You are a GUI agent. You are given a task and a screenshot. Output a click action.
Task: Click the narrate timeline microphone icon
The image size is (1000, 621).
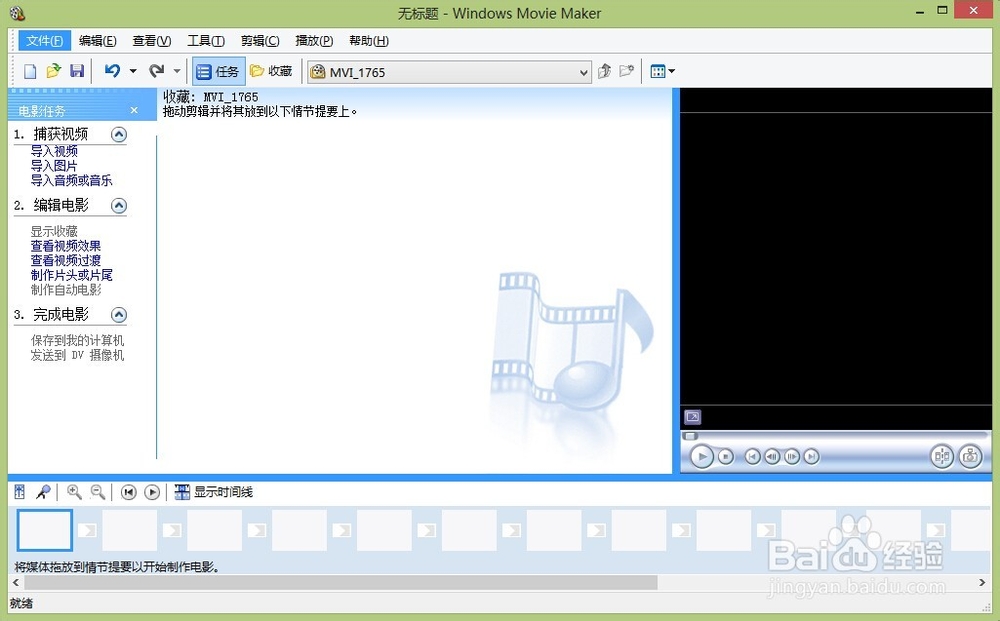coord(43,492)
